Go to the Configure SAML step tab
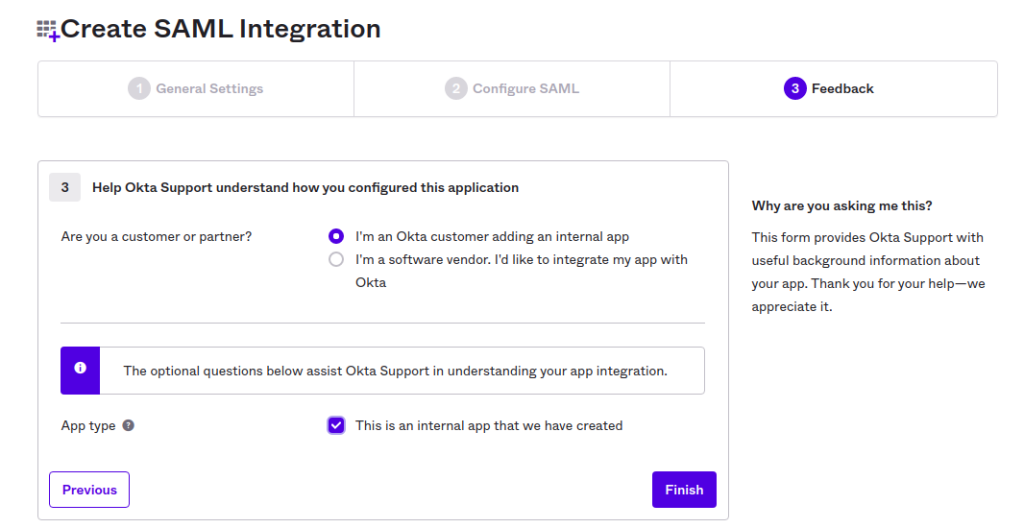1024x528 pixels. tap(512, 89)
